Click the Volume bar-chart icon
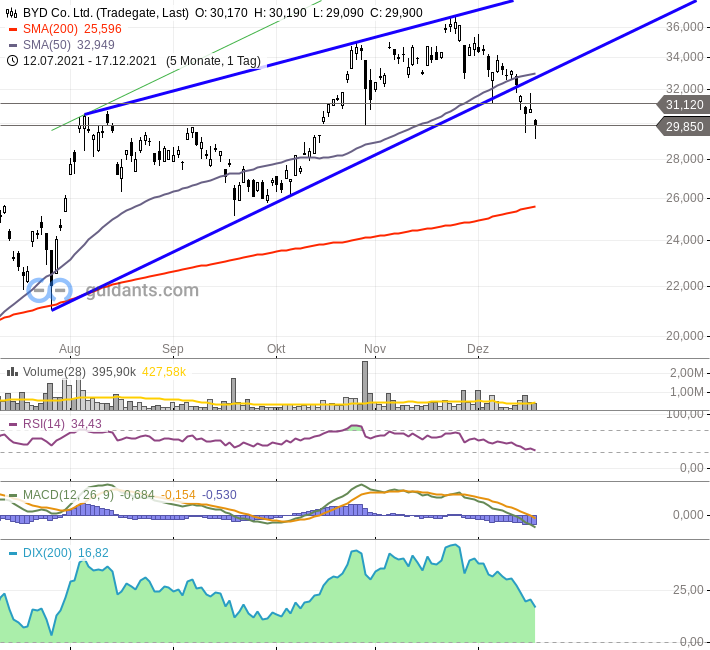 [12, 372]
